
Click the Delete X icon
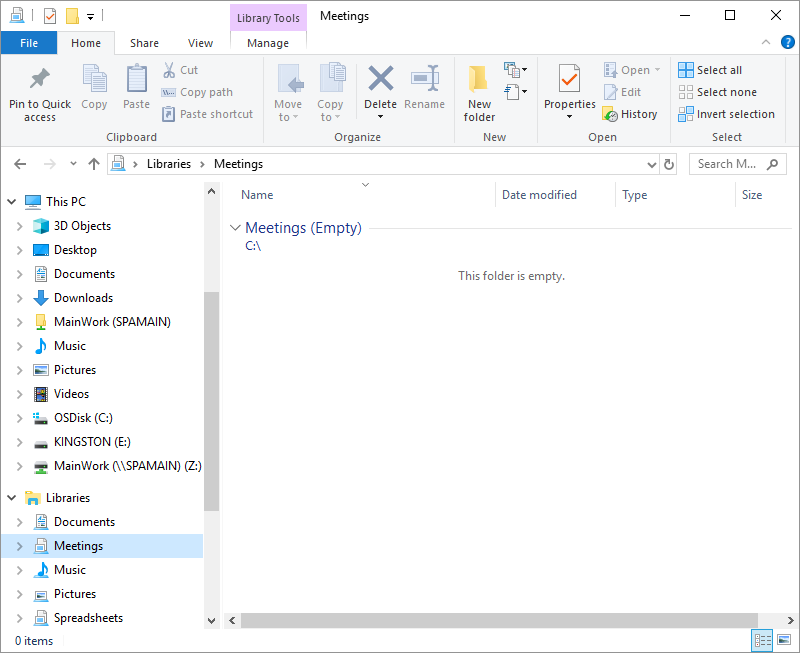click(381, 78)
